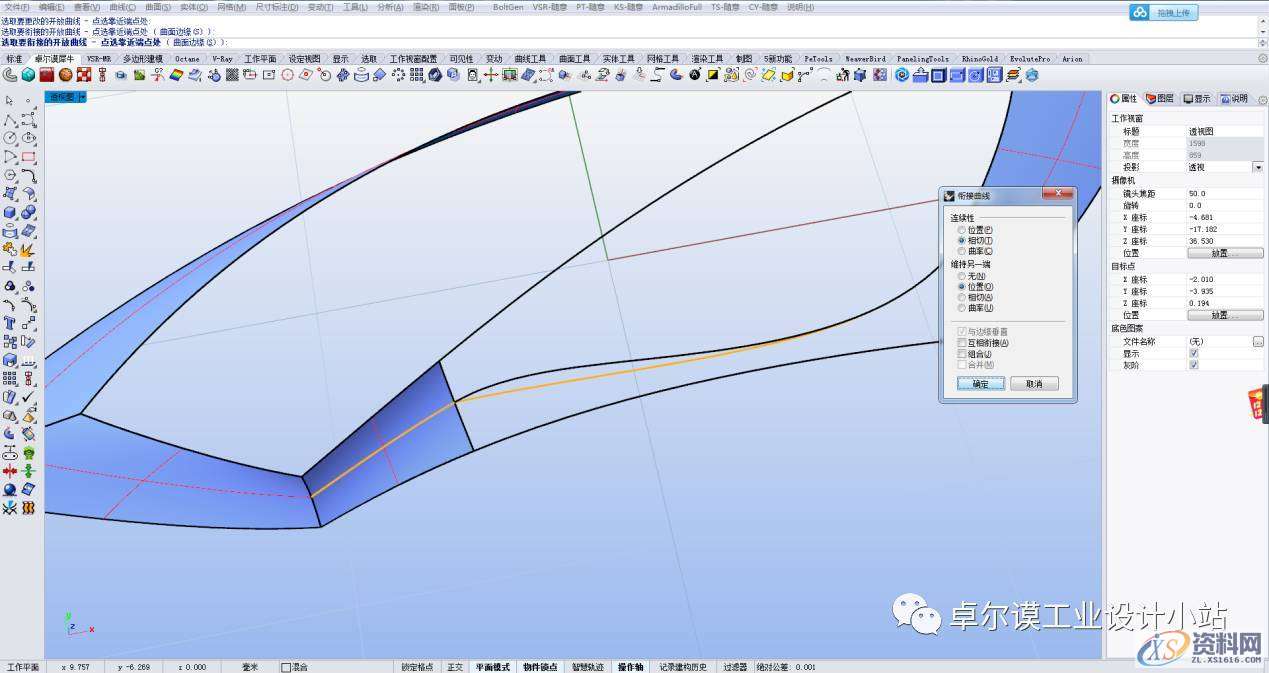The width and height of the screenshot is (1269, 673).
Task: Select 无 radio under 维持另一端
Action: point(962,276)
